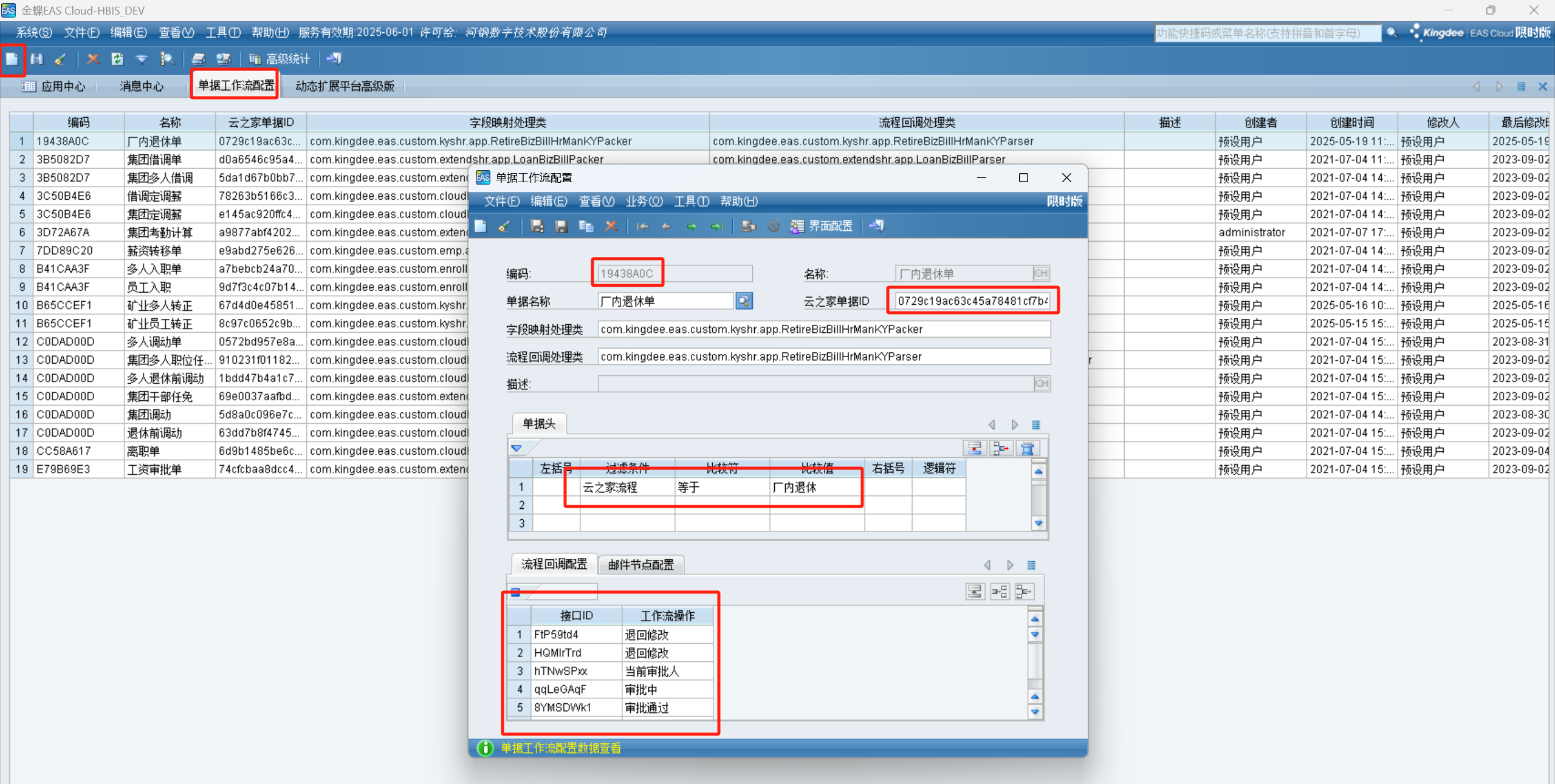Click the save floppy disk icon in dialog toolbar
The width and height of the screenshot is (1555, 784).
coord(561,227)
